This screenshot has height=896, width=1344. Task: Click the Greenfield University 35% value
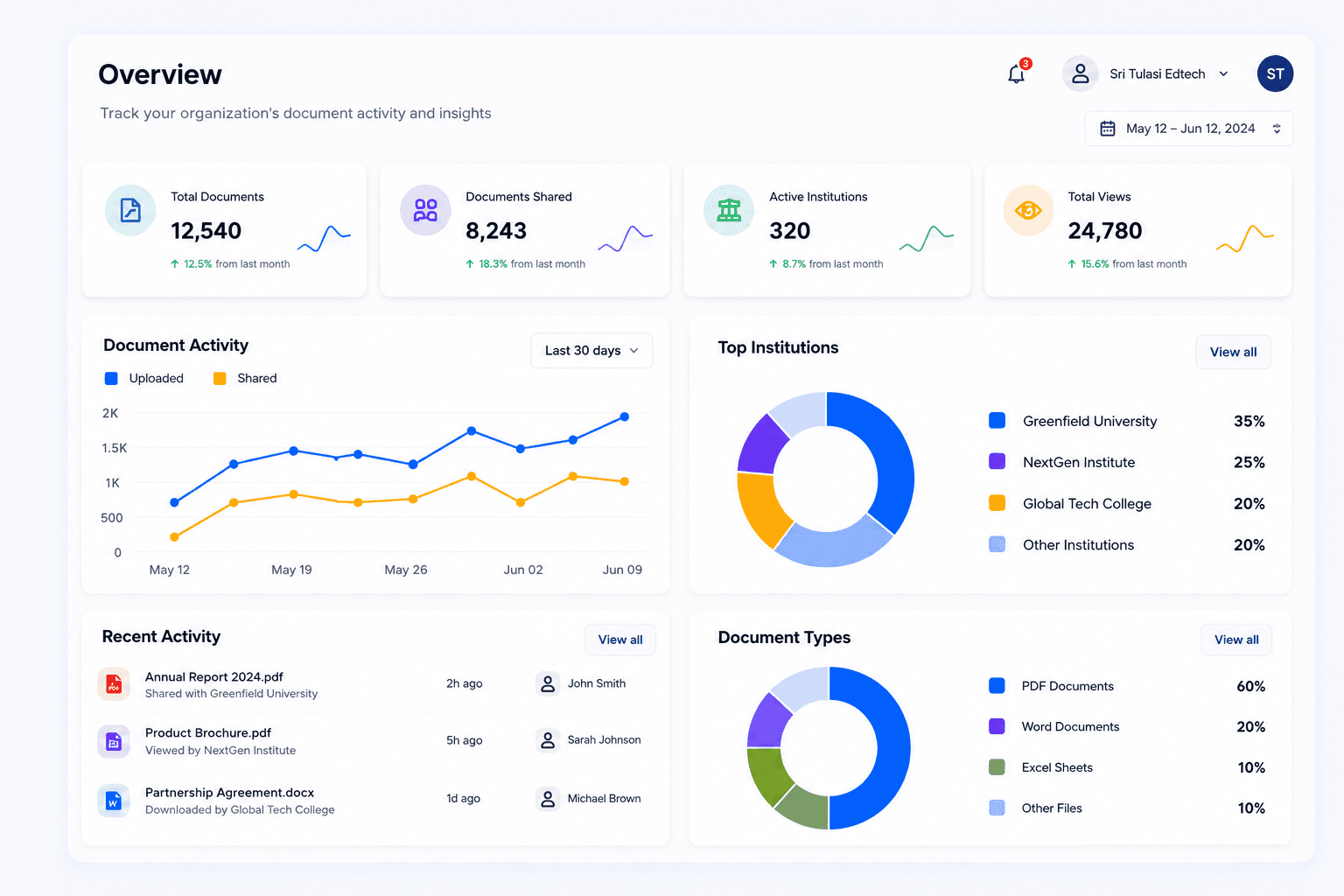(x=1249, y=421)
